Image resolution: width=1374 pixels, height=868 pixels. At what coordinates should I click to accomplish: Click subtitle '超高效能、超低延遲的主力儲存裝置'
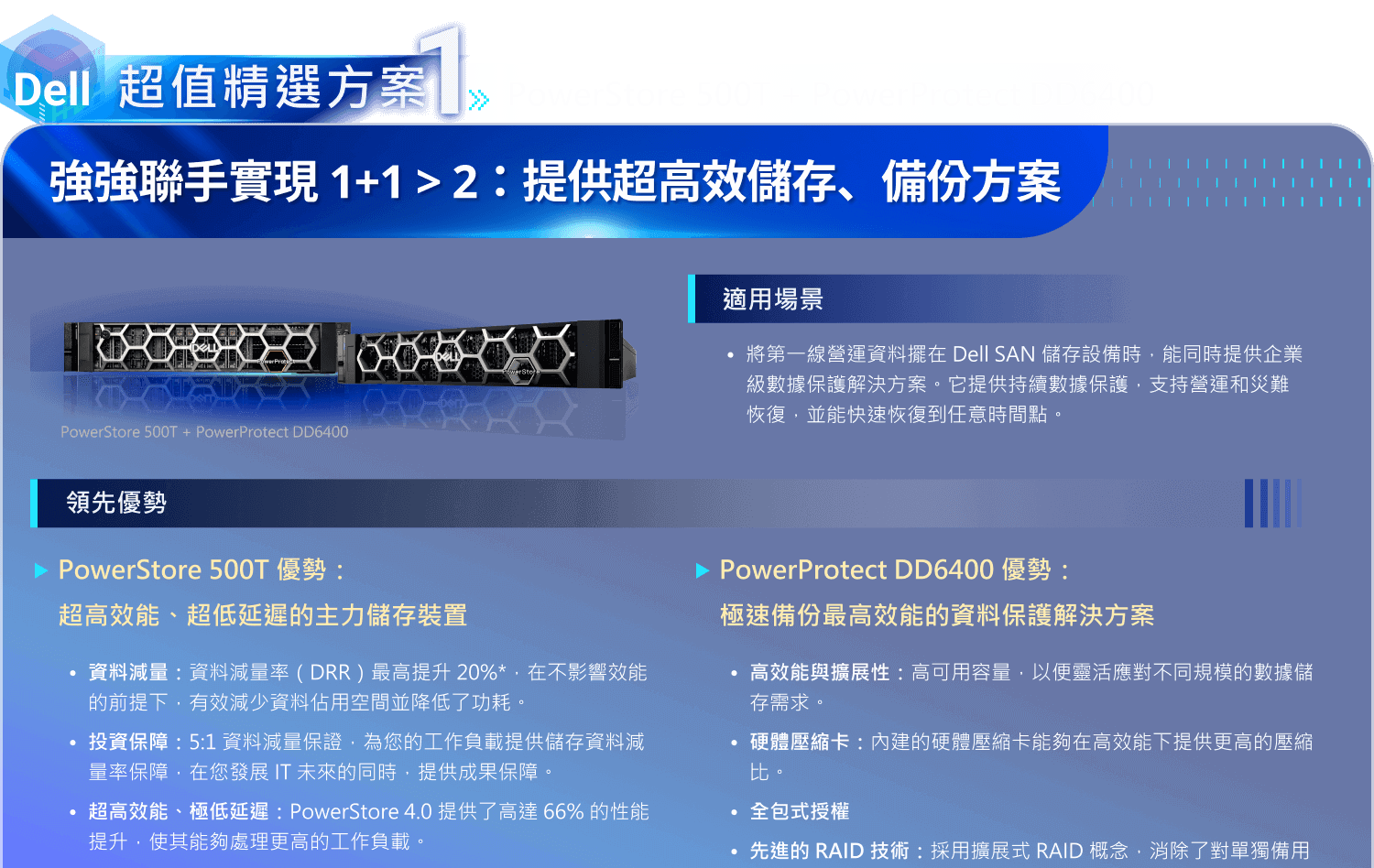click(x=263, y=615)
